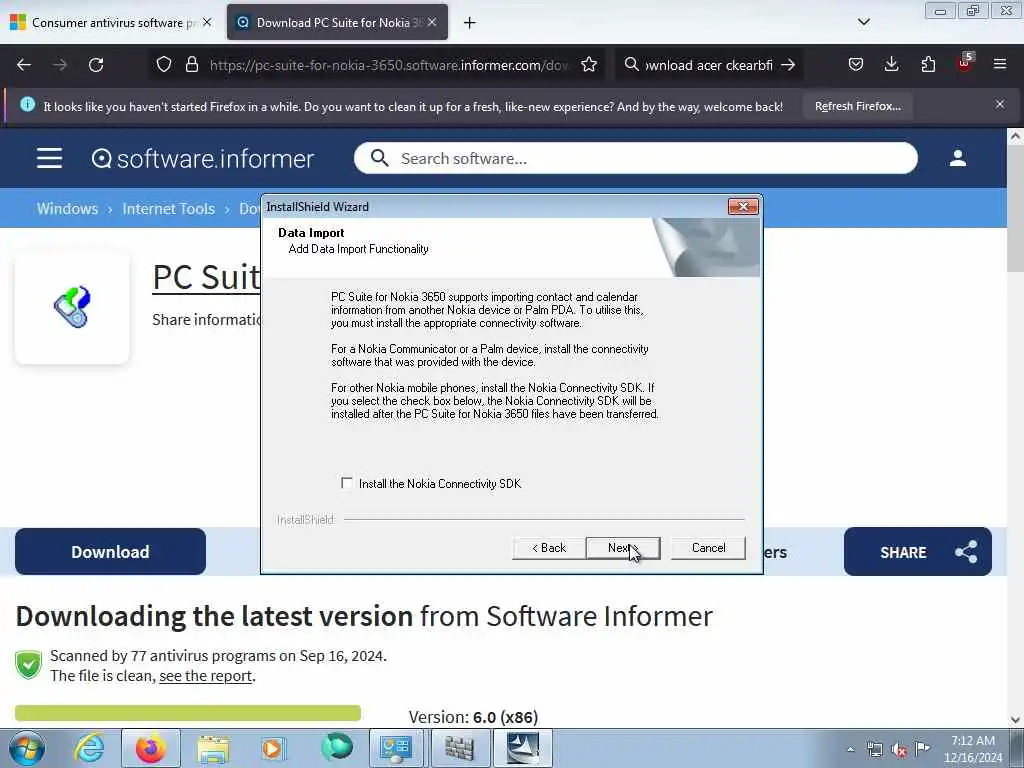The width and height of the screenshot is (1024, 768).
Task: Click the SHARE button
Action: (x=918, y=552)
